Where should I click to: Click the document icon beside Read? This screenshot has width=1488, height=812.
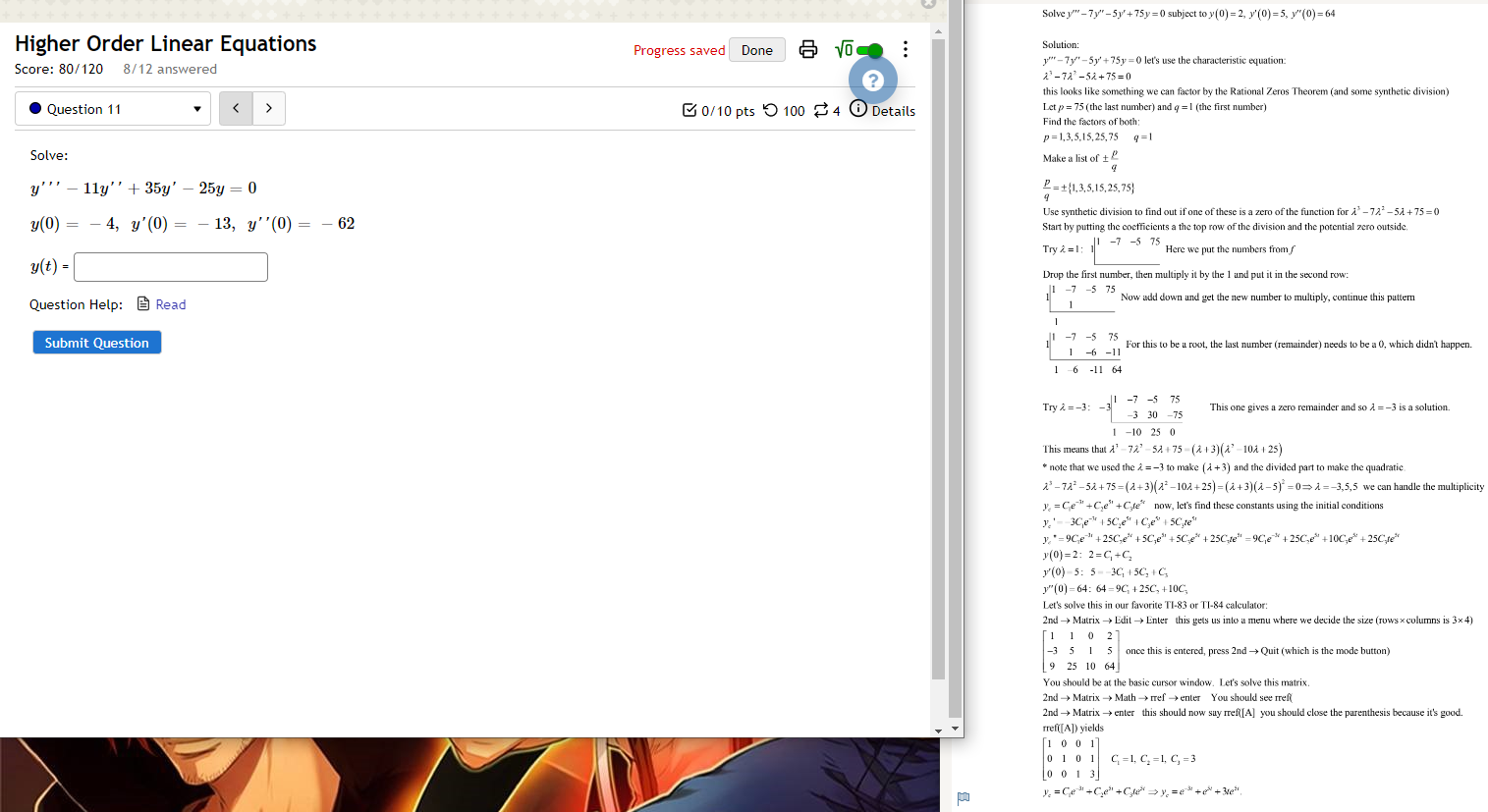point(143,303)
